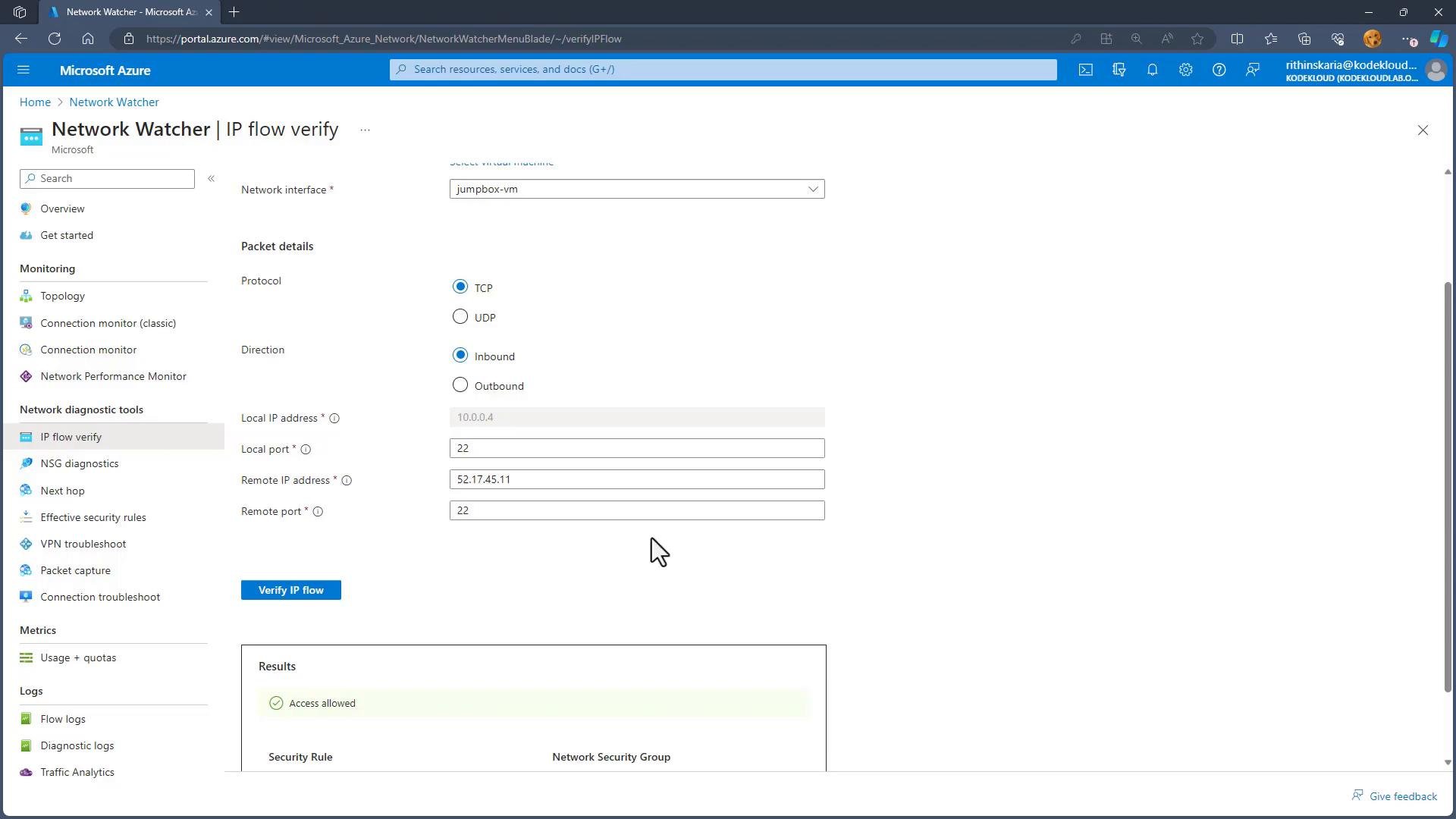Open the Azure portal hamburger menu
1456x819 pixels.
tap(23, 70)
